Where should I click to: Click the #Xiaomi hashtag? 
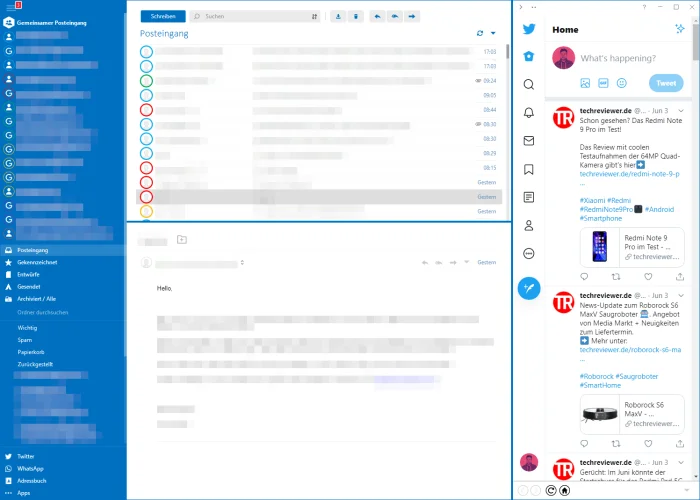(x=592, y=200)
